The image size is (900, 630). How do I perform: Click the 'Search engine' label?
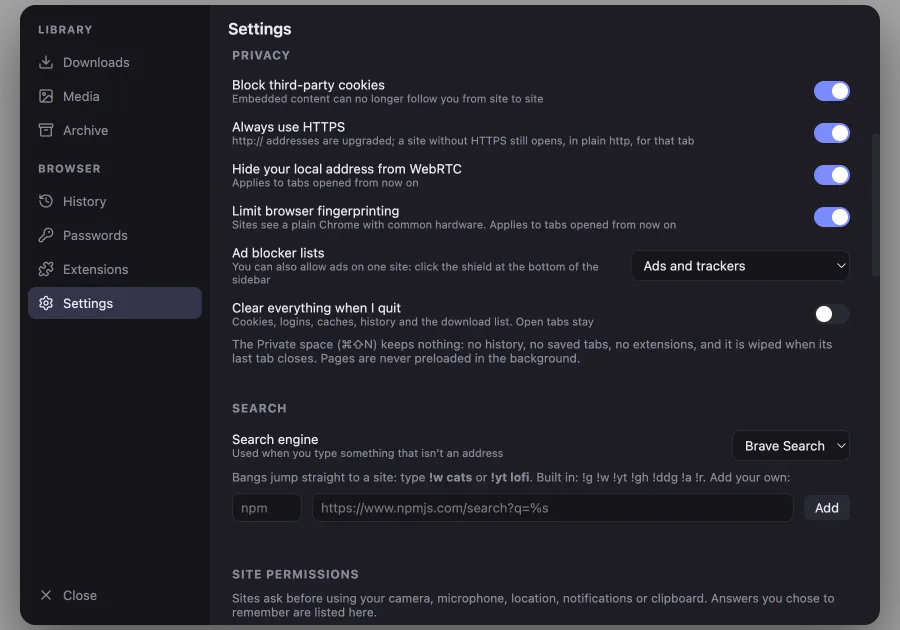point(275,440)
